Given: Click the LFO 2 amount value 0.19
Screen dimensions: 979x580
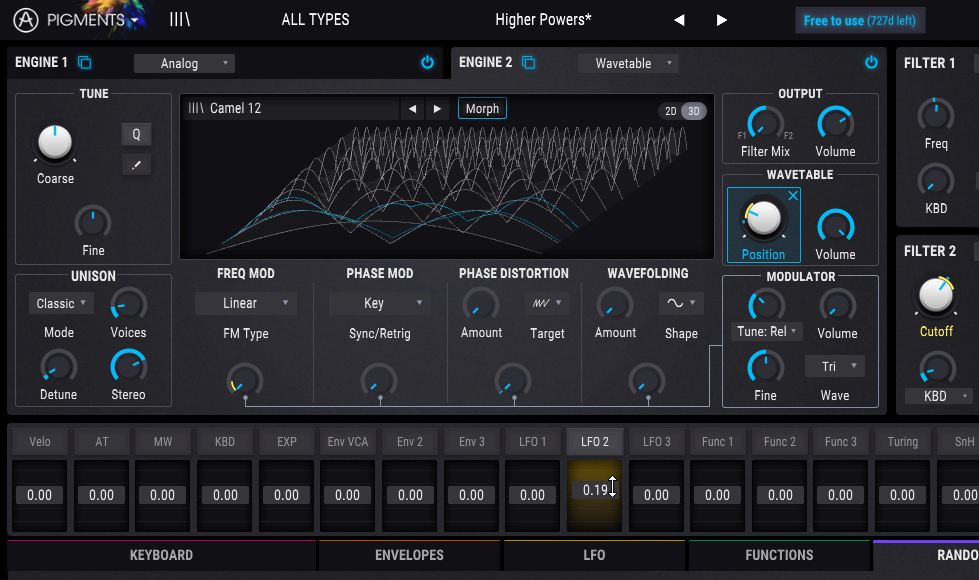Looking at the screenshot, I should pos(594,490).
